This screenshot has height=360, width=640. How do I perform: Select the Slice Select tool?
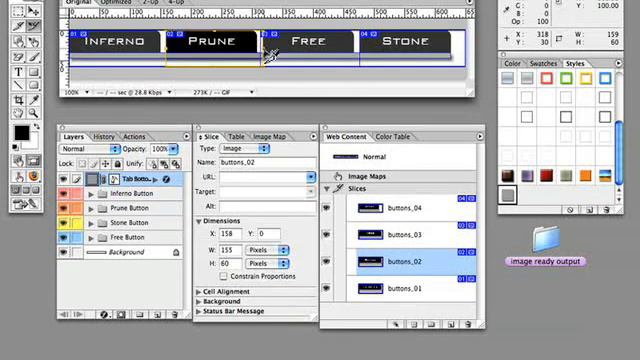click(33, 26)
